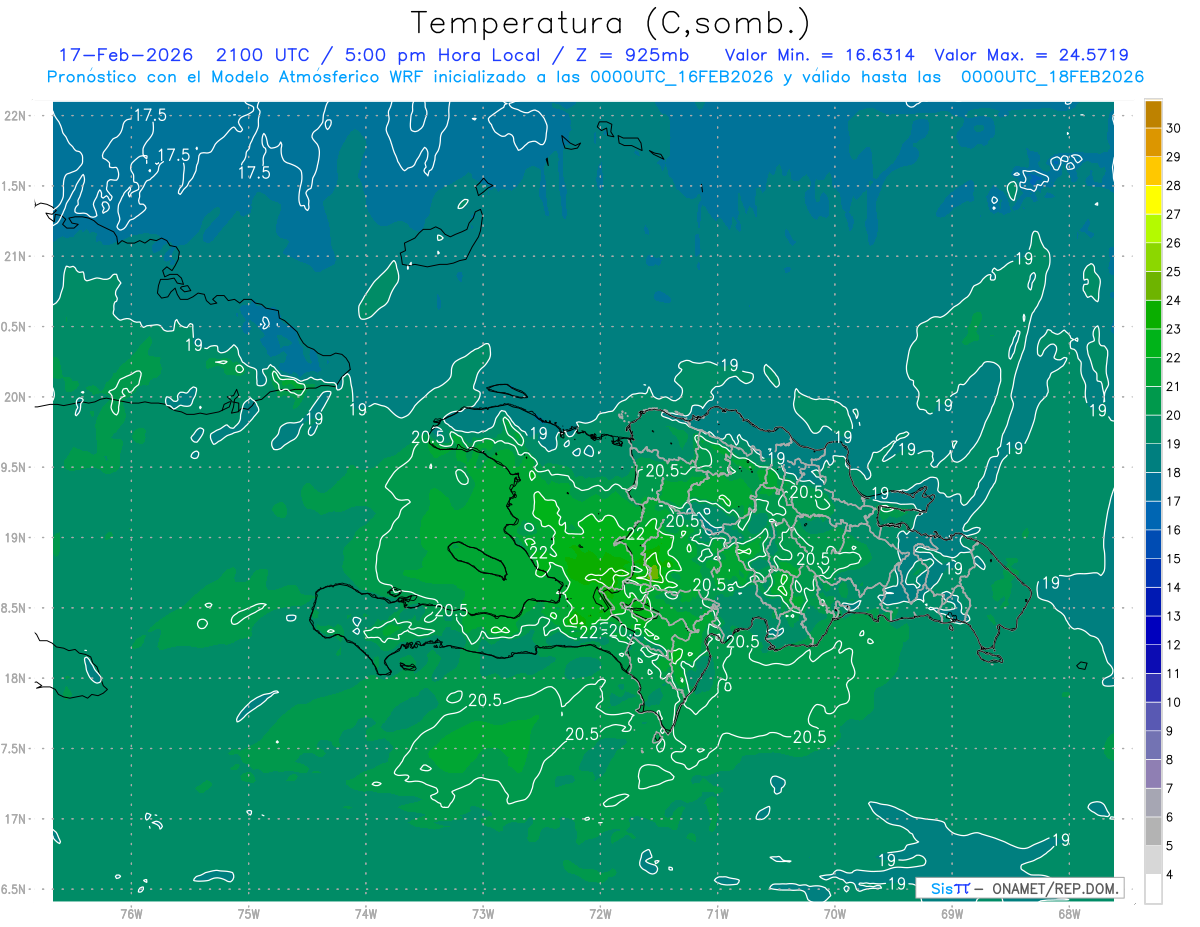Click the legend scale value "10"
1200x927 pixels.
click(x=1174, y=702)
